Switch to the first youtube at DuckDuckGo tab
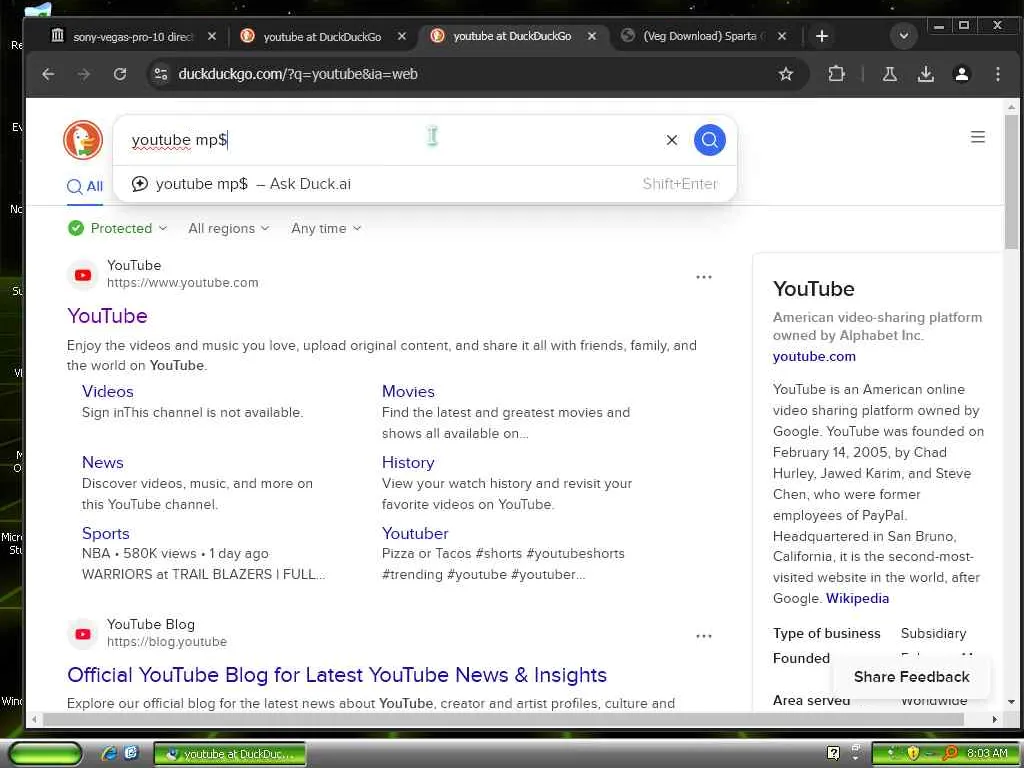1024x768 pixels. (322, 37)
